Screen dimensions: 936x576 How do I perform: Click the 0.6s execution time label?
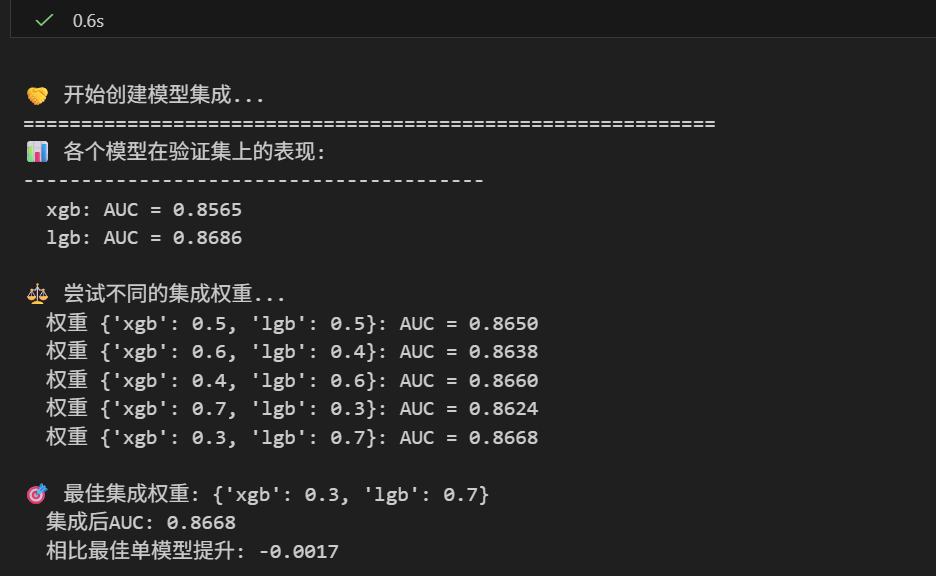click(88, 21)
